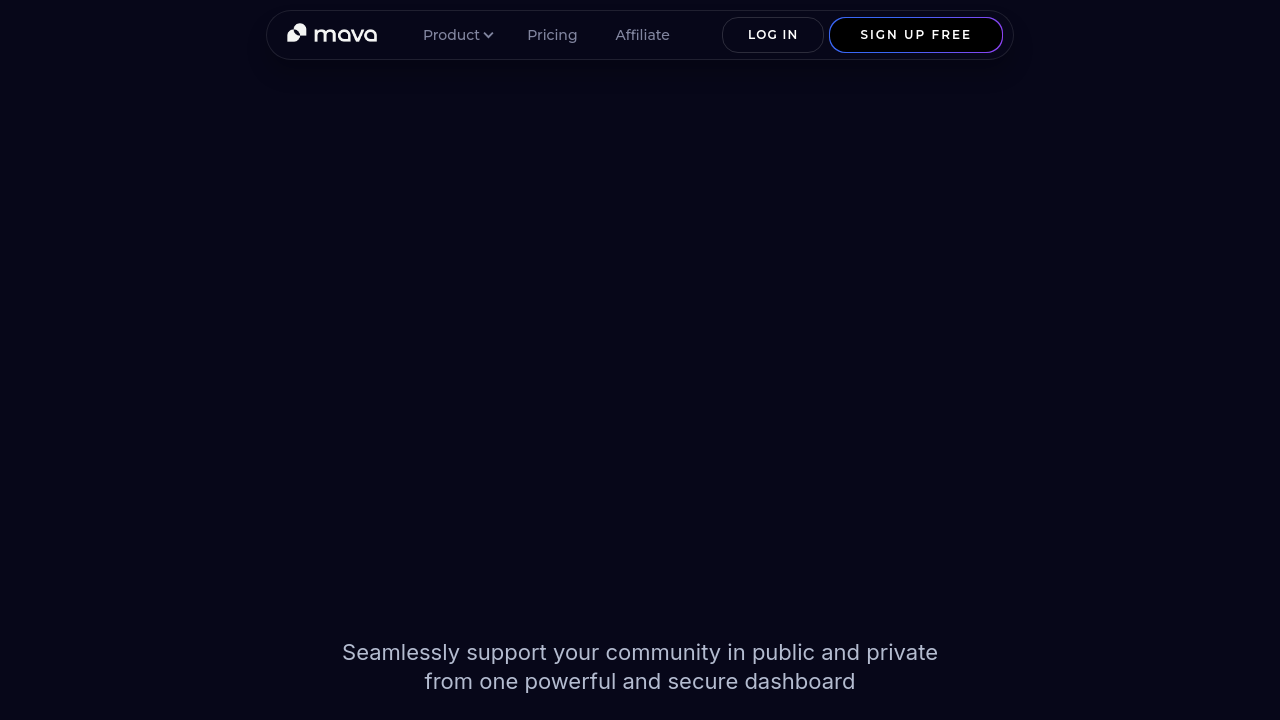Expand the chevron arrow beside Product
This screenshot has width=1280, height=720.
click(x=489, y=36)
